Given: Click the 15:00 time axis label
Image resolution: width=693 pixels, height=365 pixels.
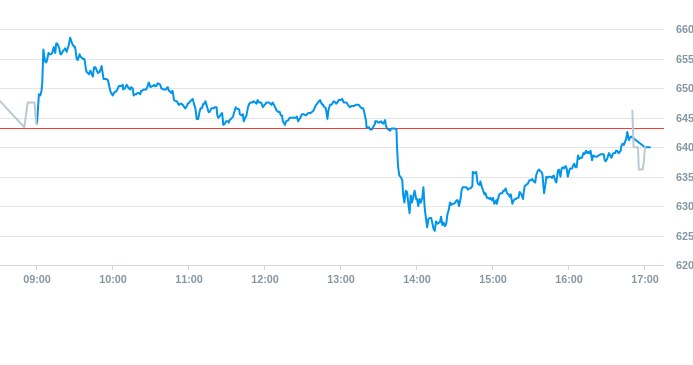Looking at the screenshot, I should 493,280.
